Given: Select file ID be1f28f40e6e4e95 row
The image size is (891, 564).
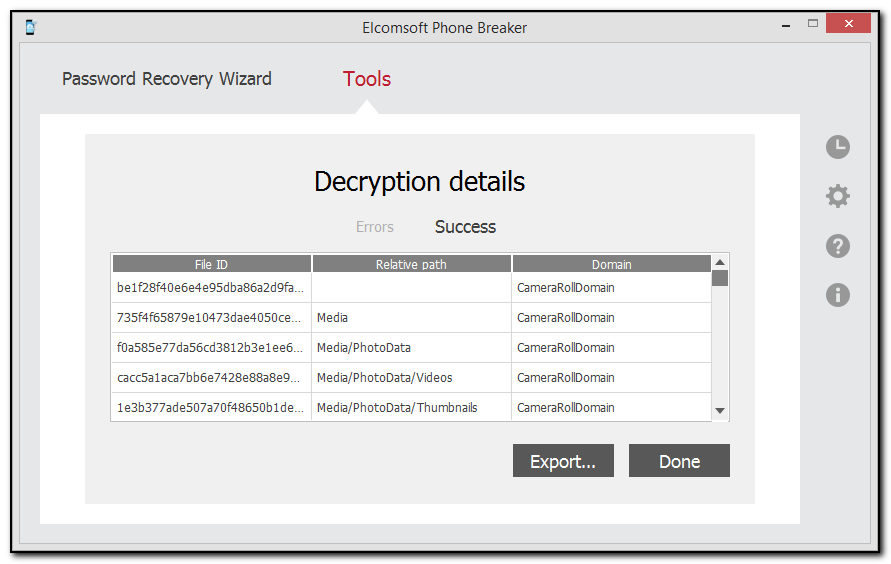Looking at the screenshot, I should [x=210, y=288].
